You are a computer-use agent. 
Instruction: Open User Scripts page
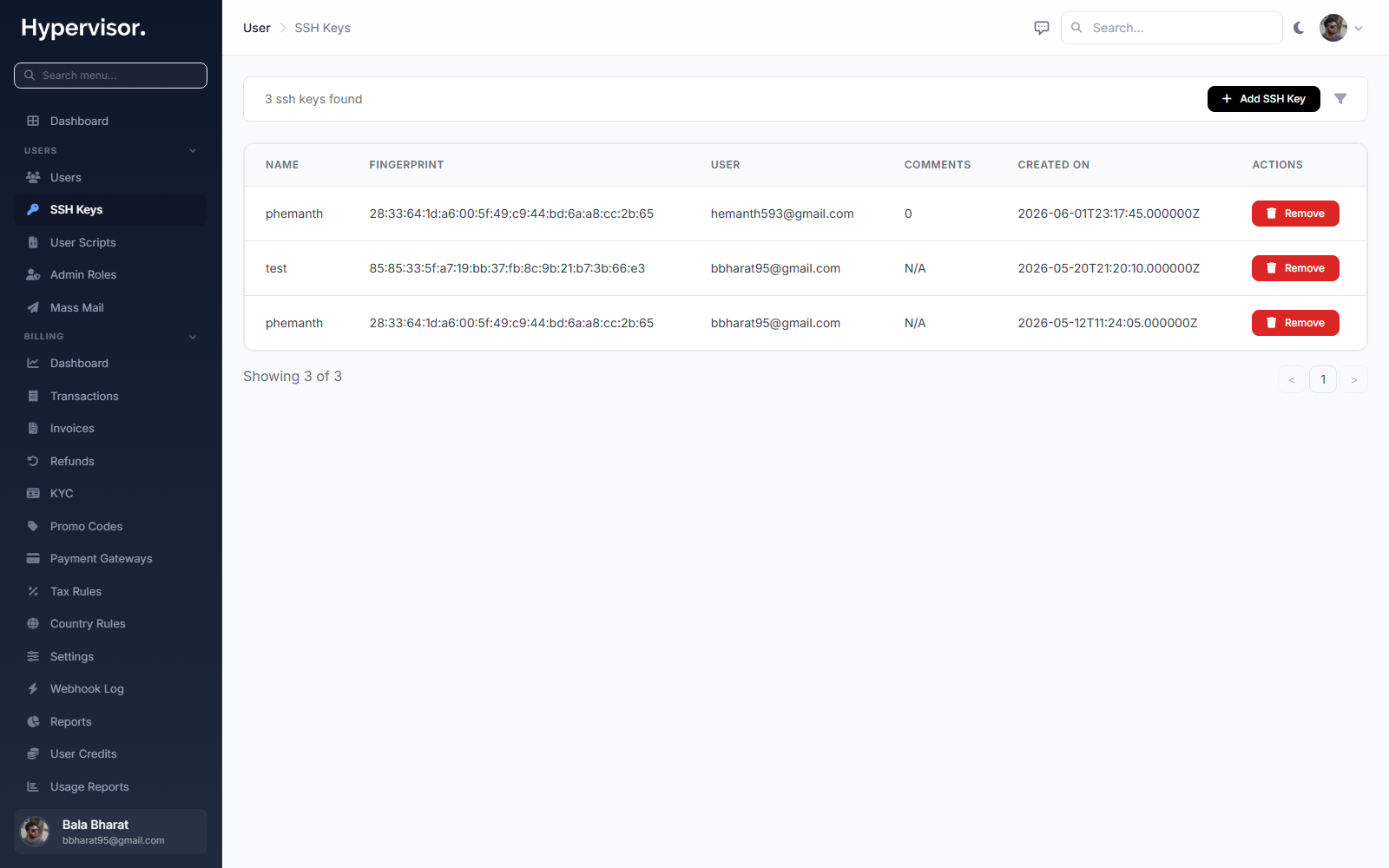point(110,242)
